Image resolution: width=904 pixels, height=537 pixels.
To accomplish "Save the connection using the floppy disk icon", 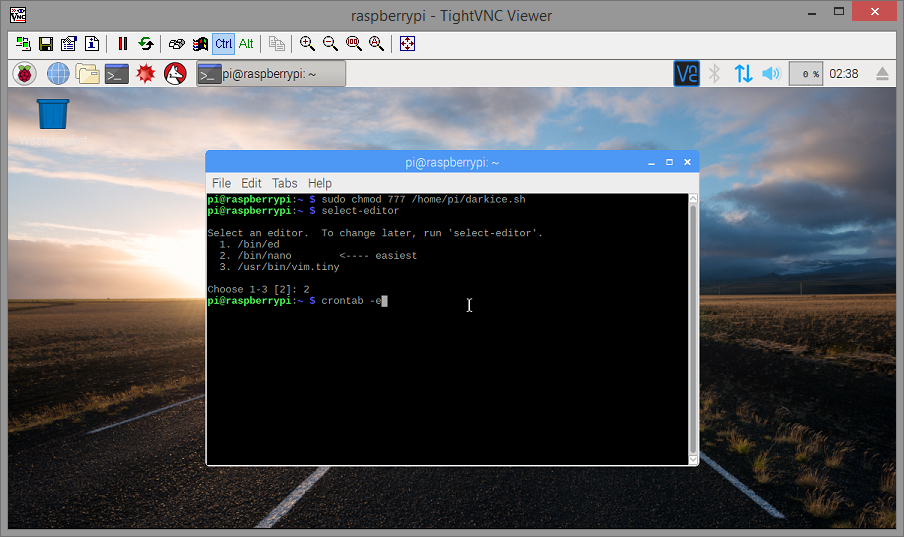I will (x=46, y=44).
